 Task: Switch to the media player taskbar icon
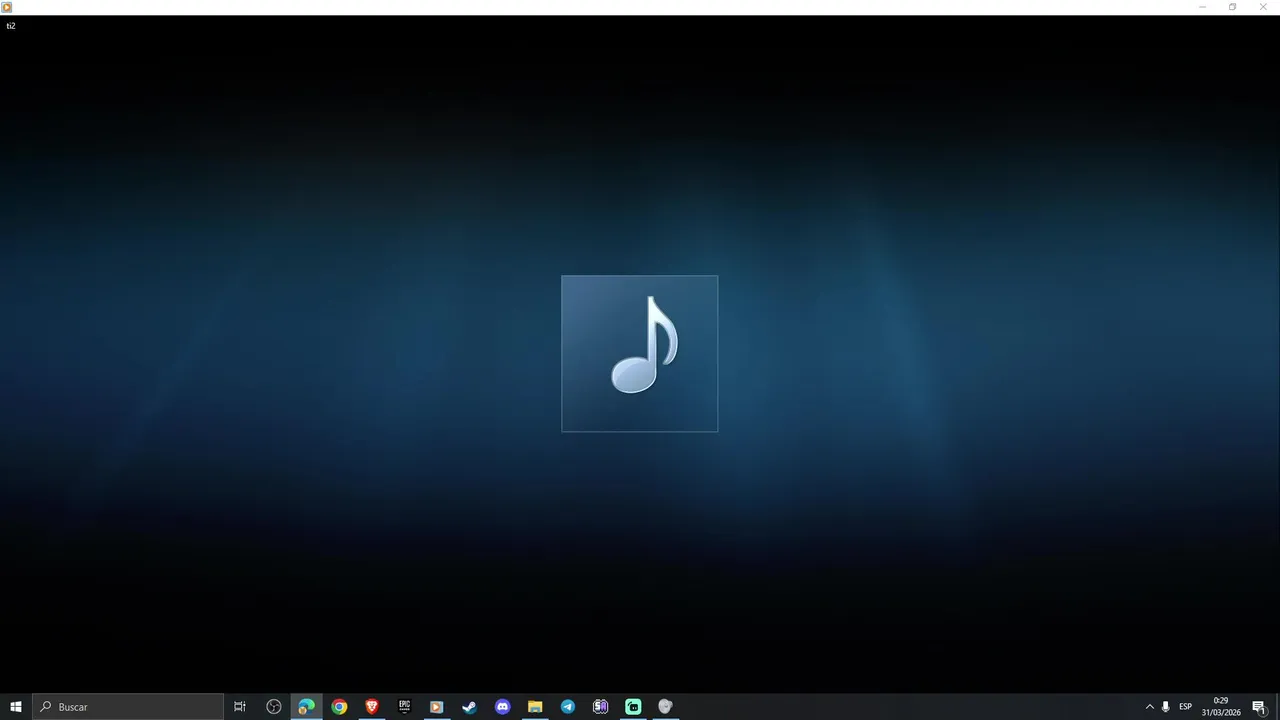437,706
